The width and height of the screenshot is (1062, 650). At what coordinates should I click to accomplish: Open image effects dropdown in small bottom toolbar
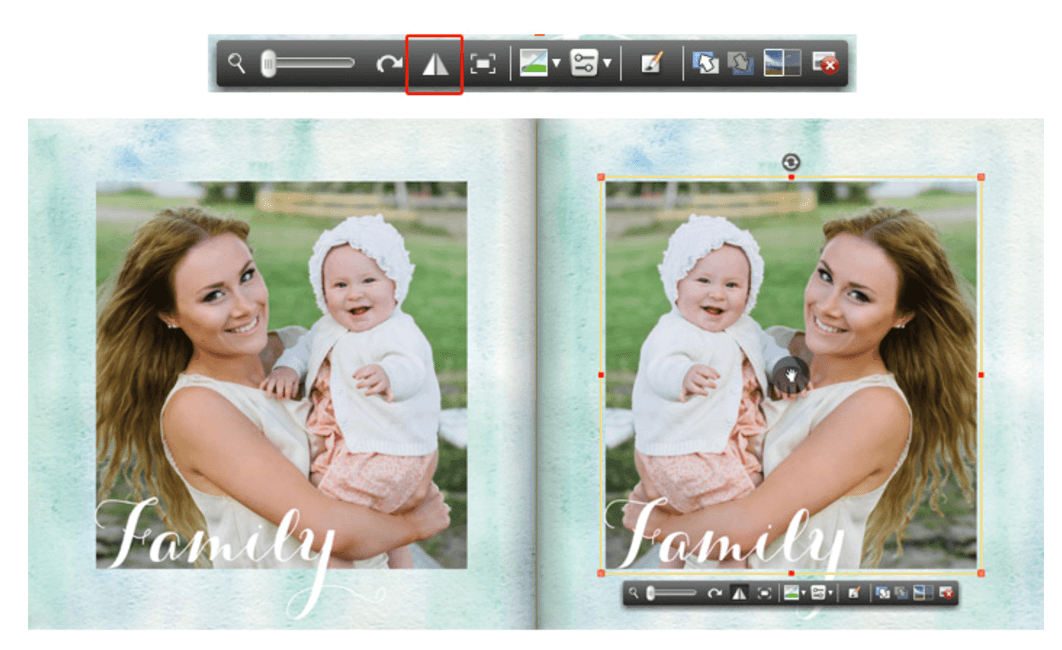point(794,593)
